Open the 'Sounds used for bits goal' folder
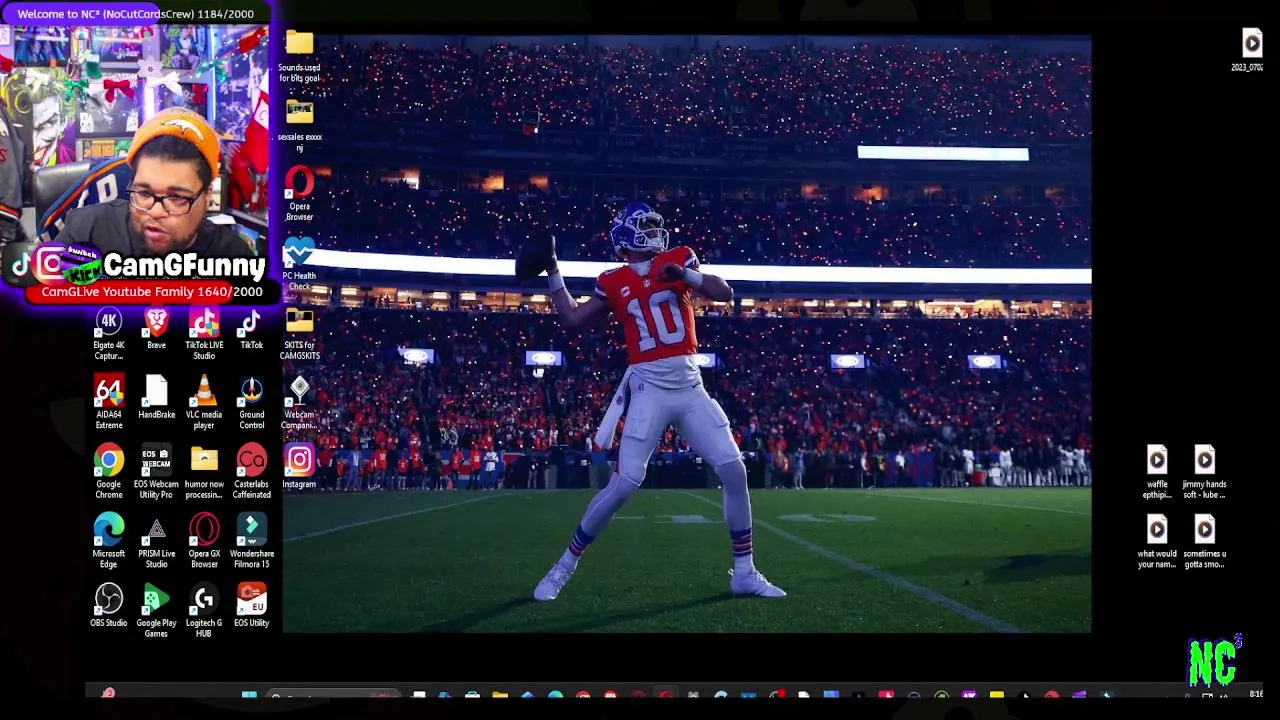 click(x=299, y=57)
